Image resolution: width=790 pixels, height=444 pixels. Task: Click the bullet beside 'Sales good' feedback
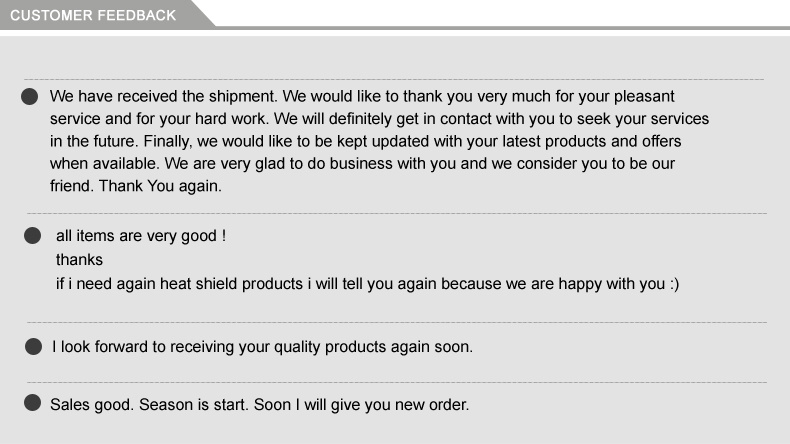[x=33, y=403]
